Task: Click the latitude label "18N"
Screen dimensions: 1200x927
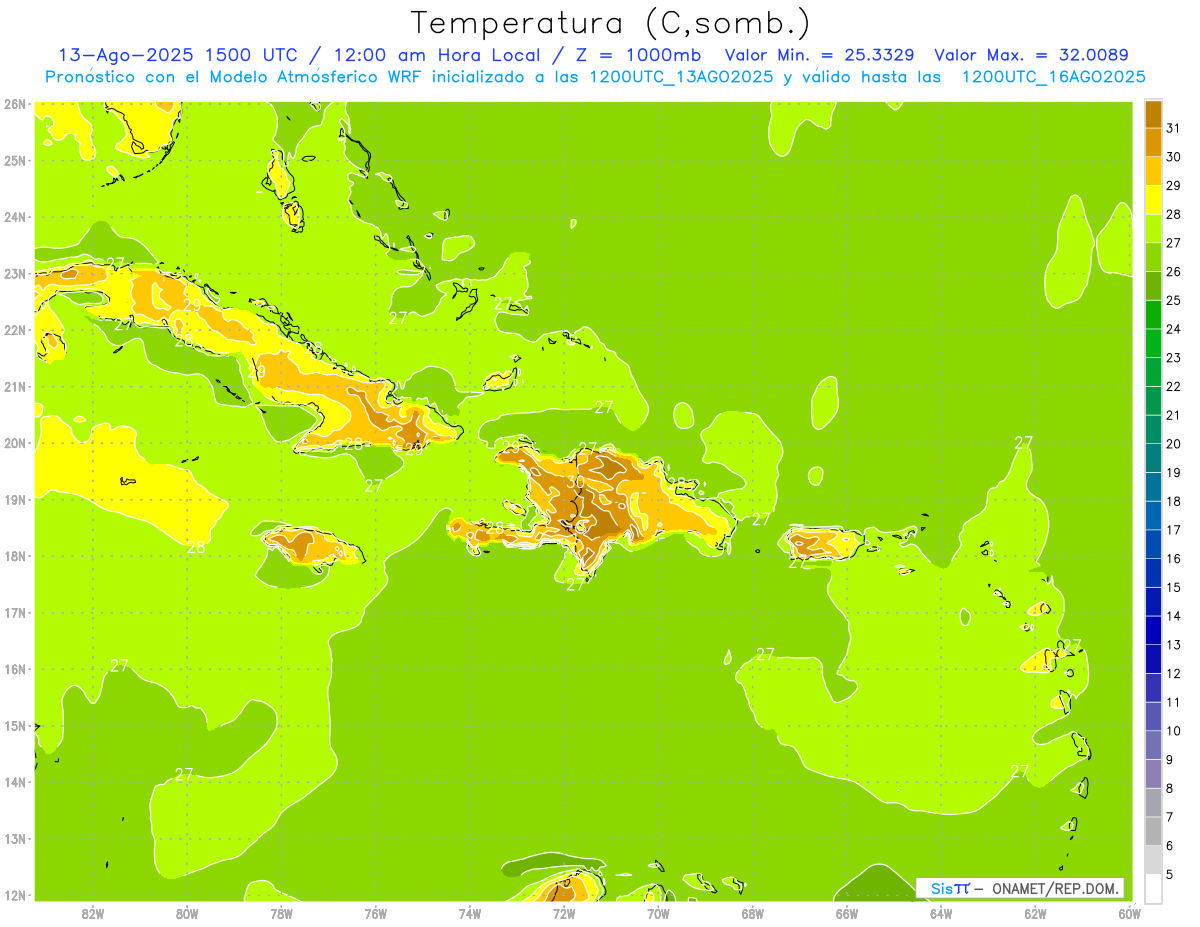Action: click(x=15, y=556)
